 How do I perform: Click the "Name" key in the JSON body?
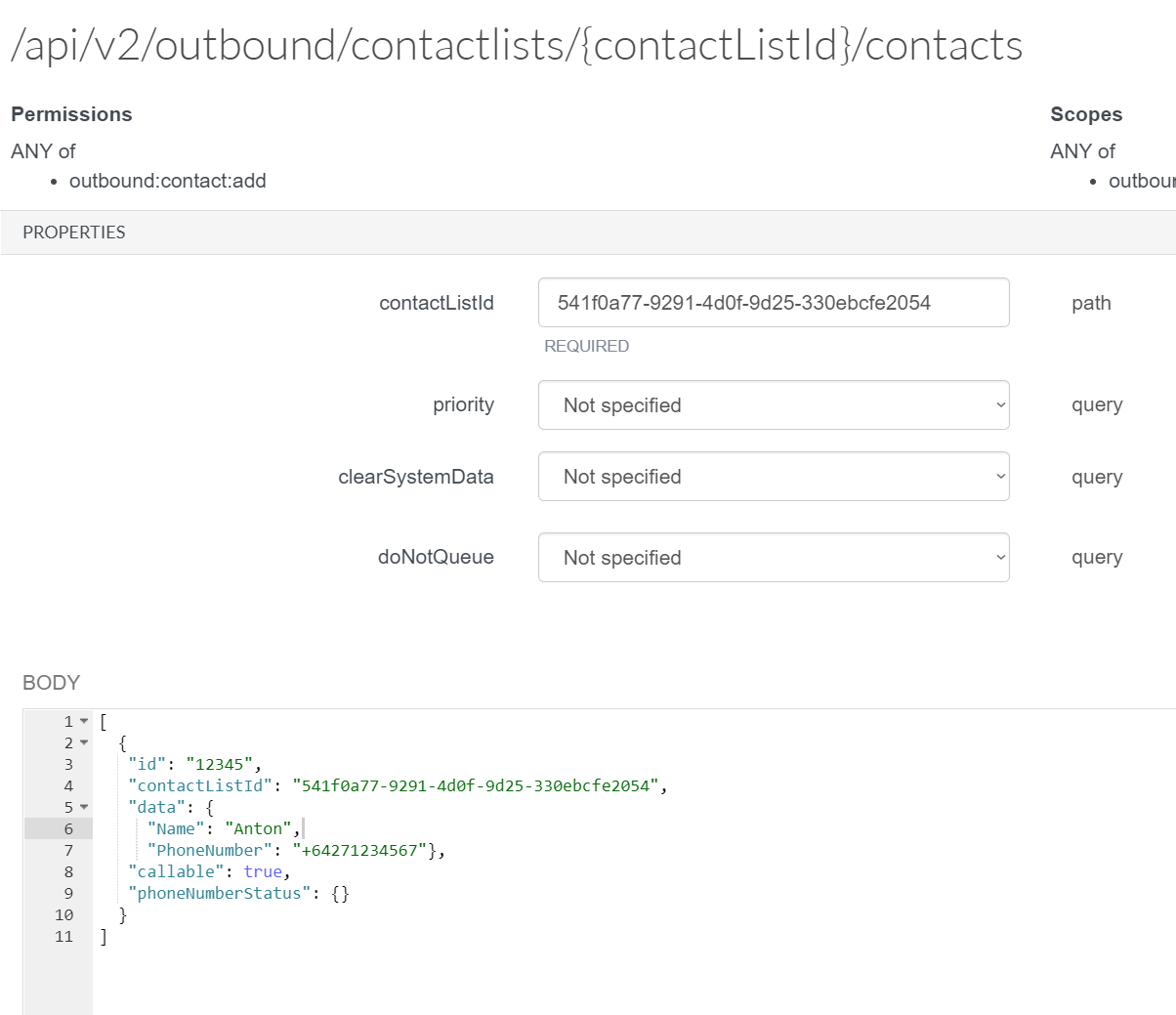coord(176,829)
